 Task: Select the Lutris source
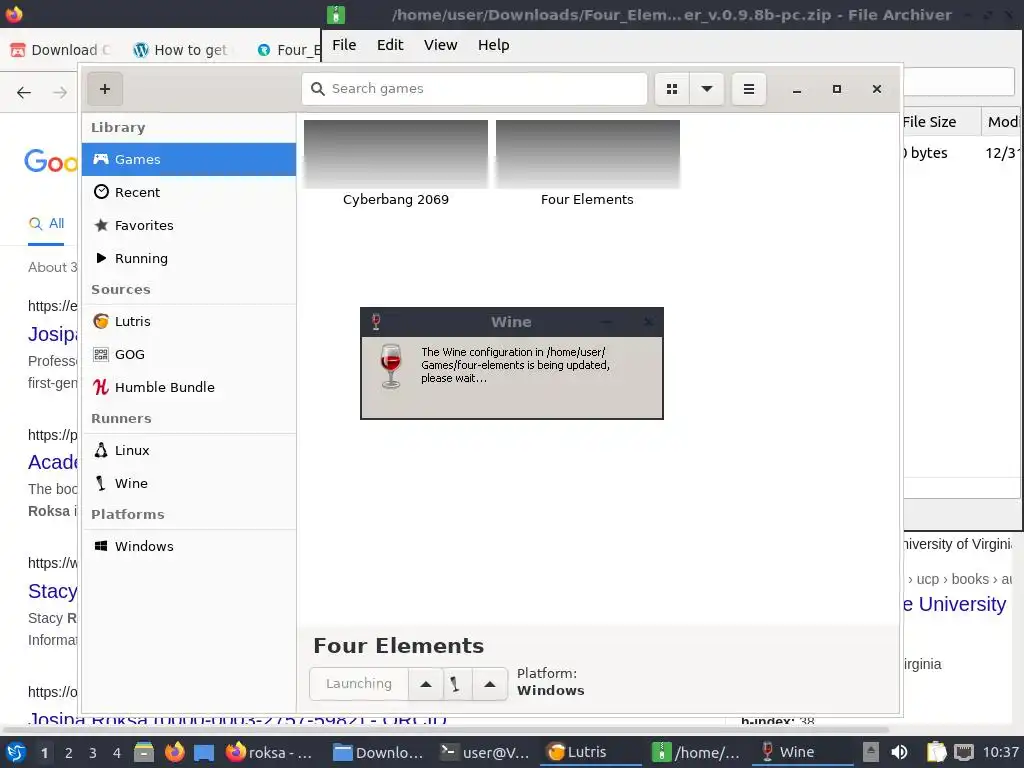tap(189, 321)
